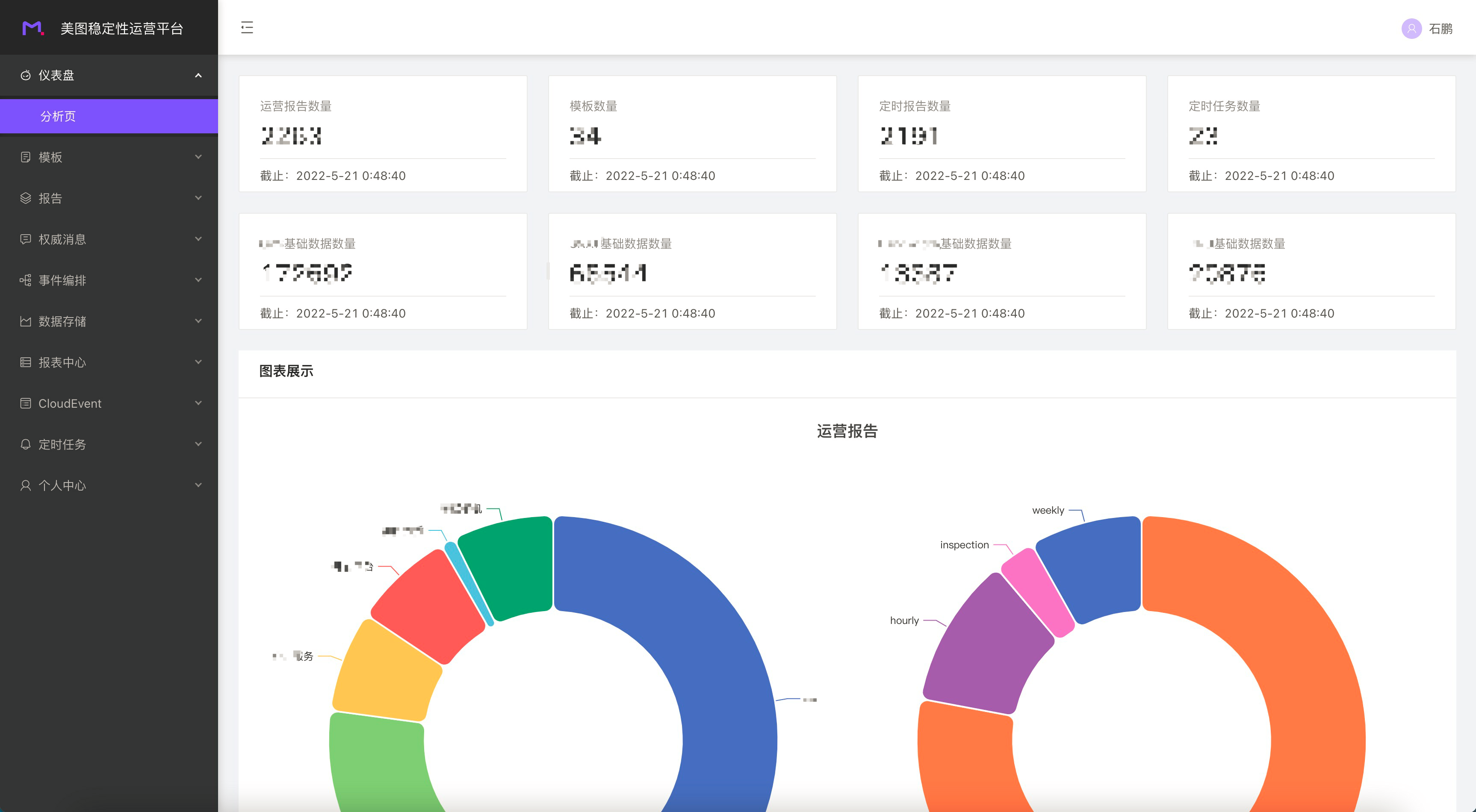Open the 仪表盘 menu label
1476x812 pixels.
pos(56,75)
